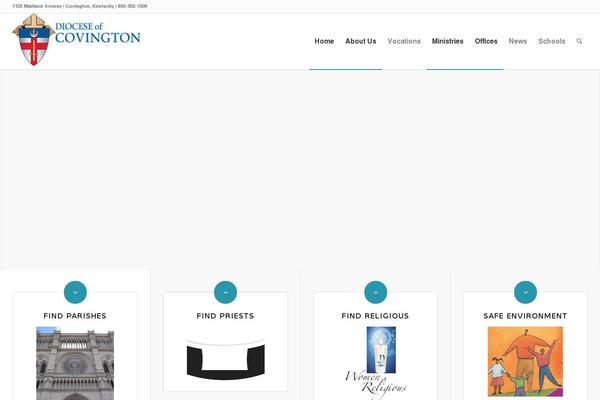Screen dimensions: 600x400
Task: Click the teal chevron circle above Safe Environment
Action: [525, 292]
